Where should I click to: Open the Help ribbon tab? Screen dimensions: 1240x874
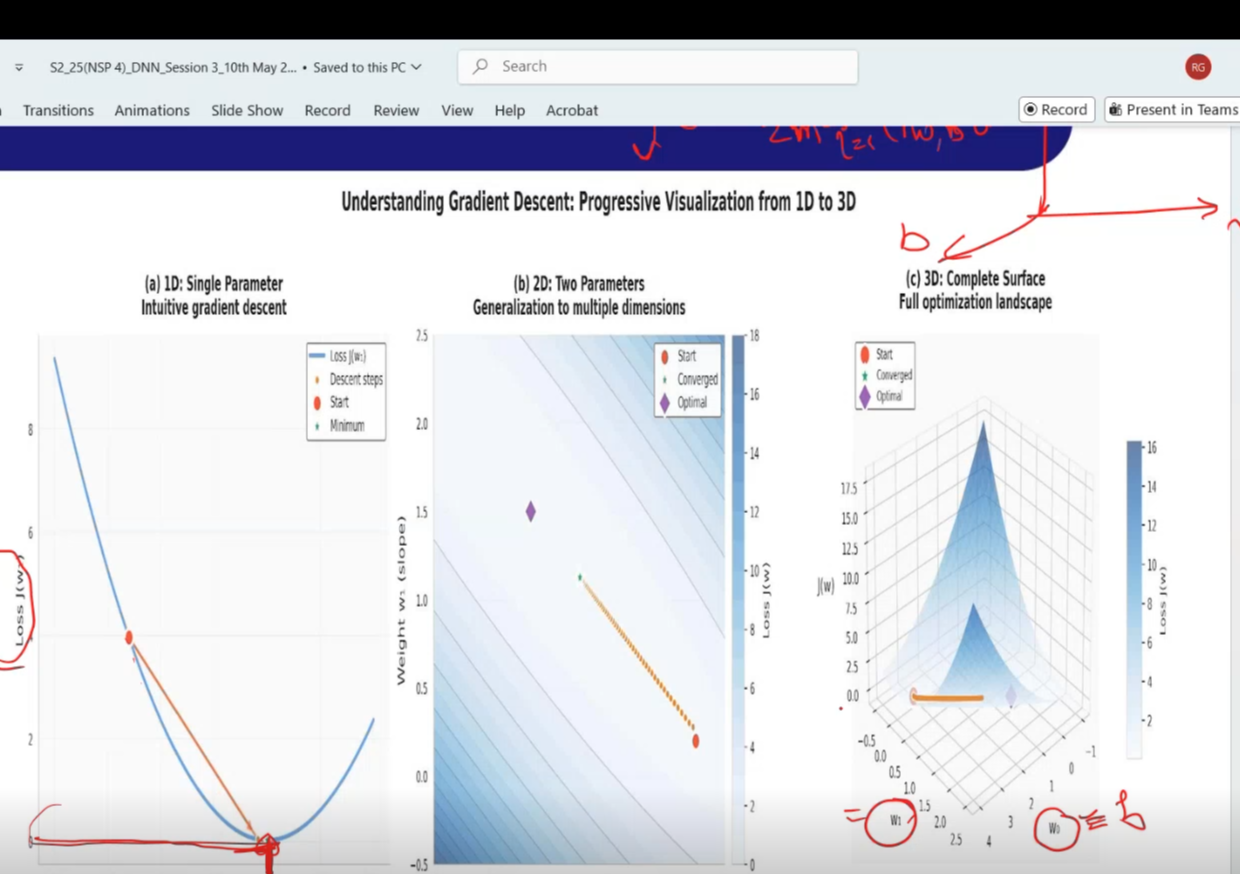click(509, 110)
